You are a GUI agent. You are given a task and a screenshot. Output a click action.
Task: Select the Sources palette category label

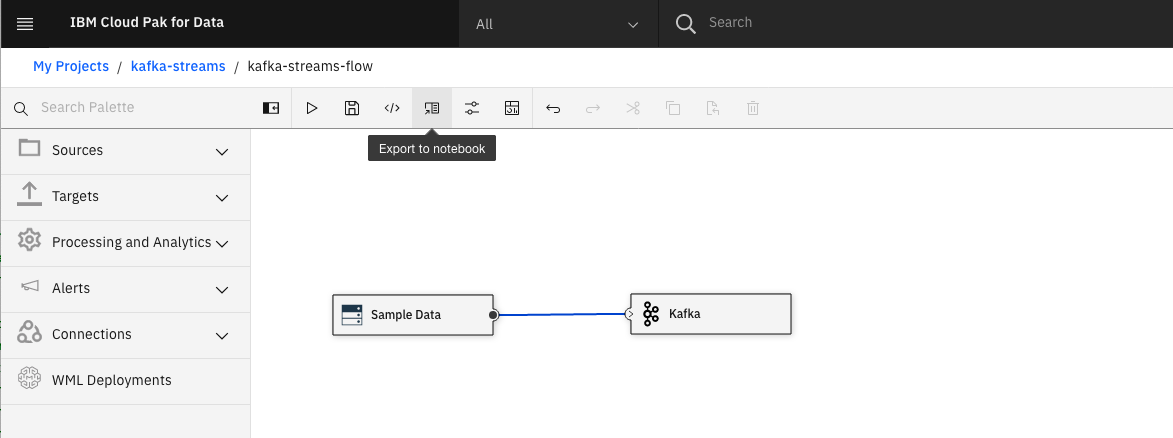click(x=78, y=150)
